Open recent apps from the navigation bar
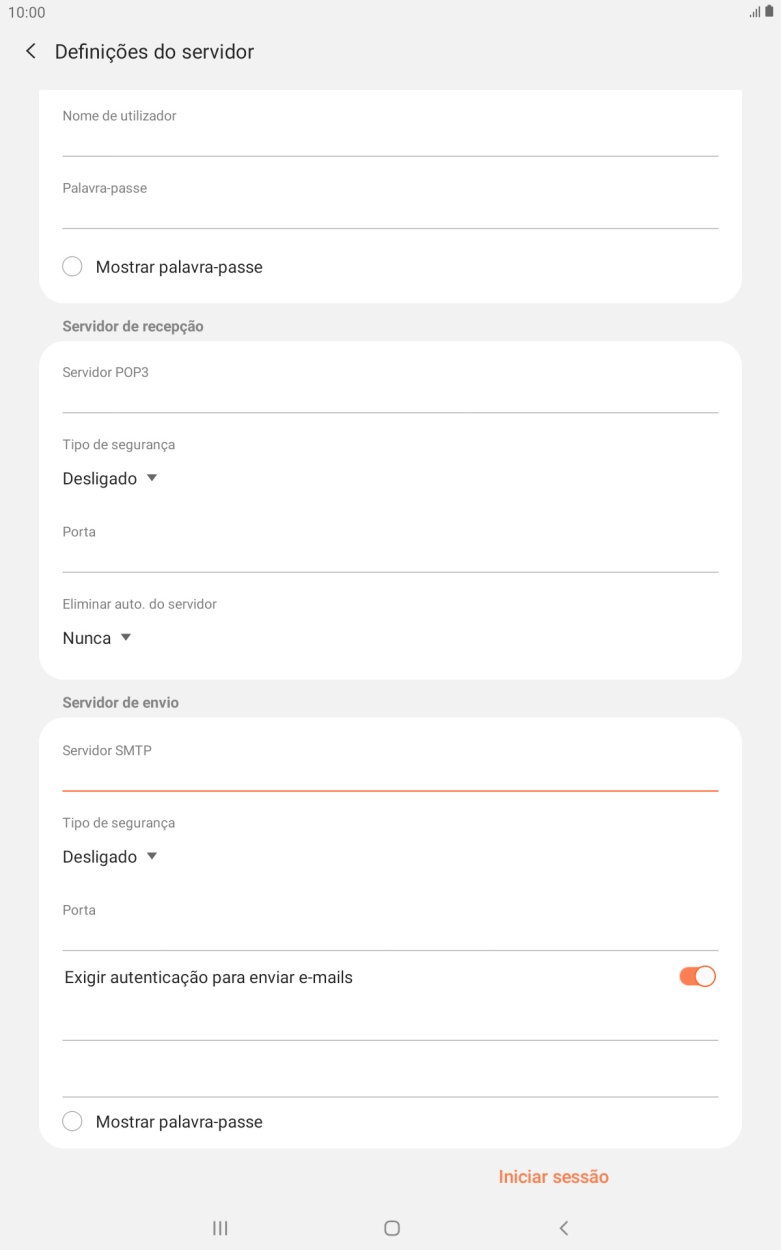The height and width of the screenshot is (1250, 781). (x=219, y=1227)
